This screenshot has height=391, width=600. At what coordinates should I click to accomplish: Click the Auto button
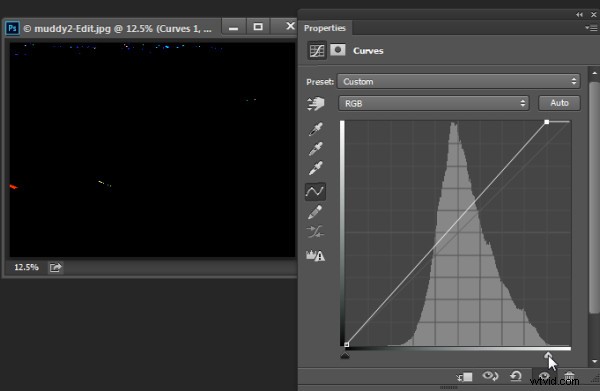pos(559,103)
